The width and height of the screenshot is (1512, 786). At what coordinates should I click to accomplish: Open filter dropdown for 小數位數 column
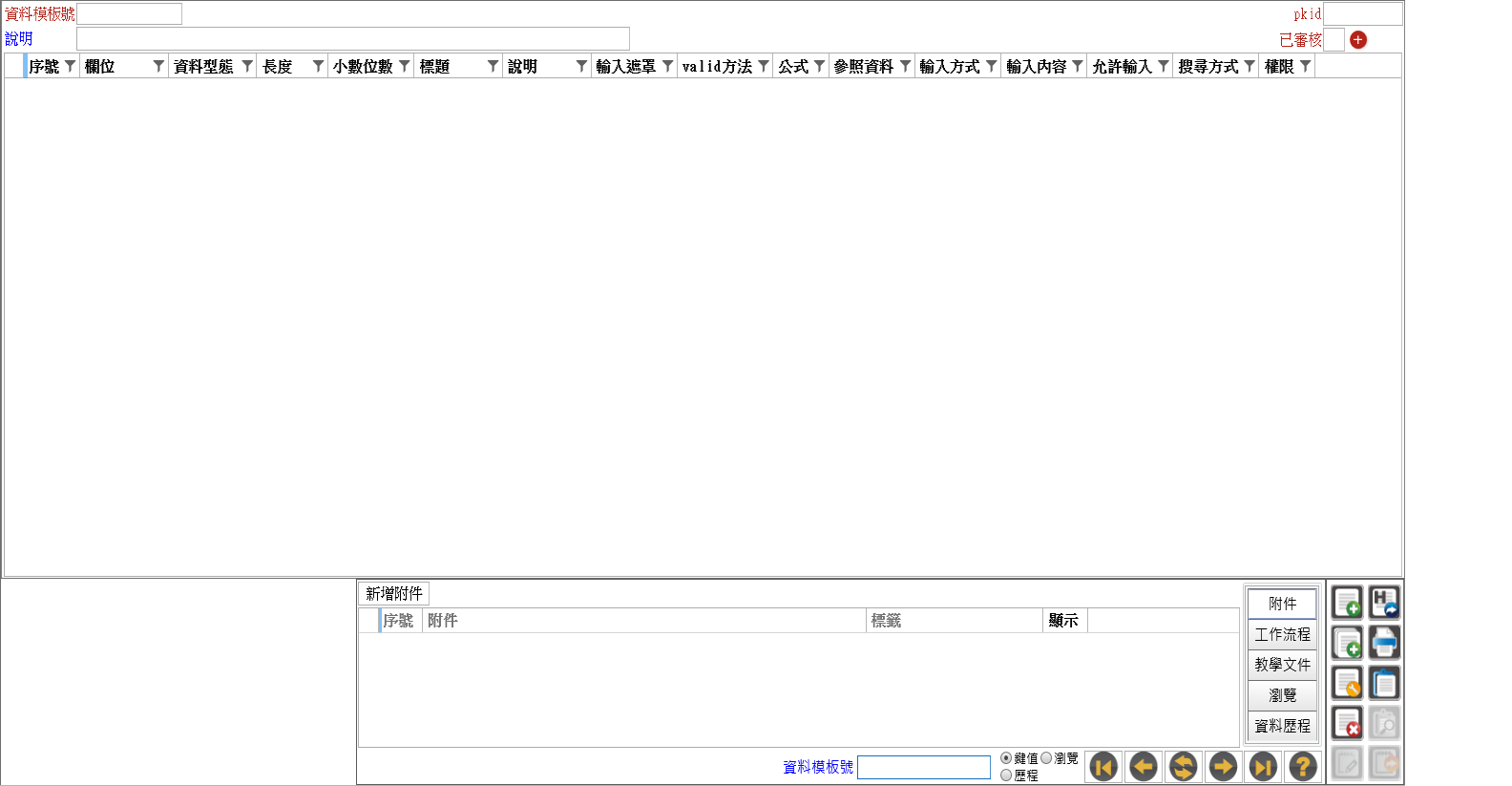tap(404, 66)
